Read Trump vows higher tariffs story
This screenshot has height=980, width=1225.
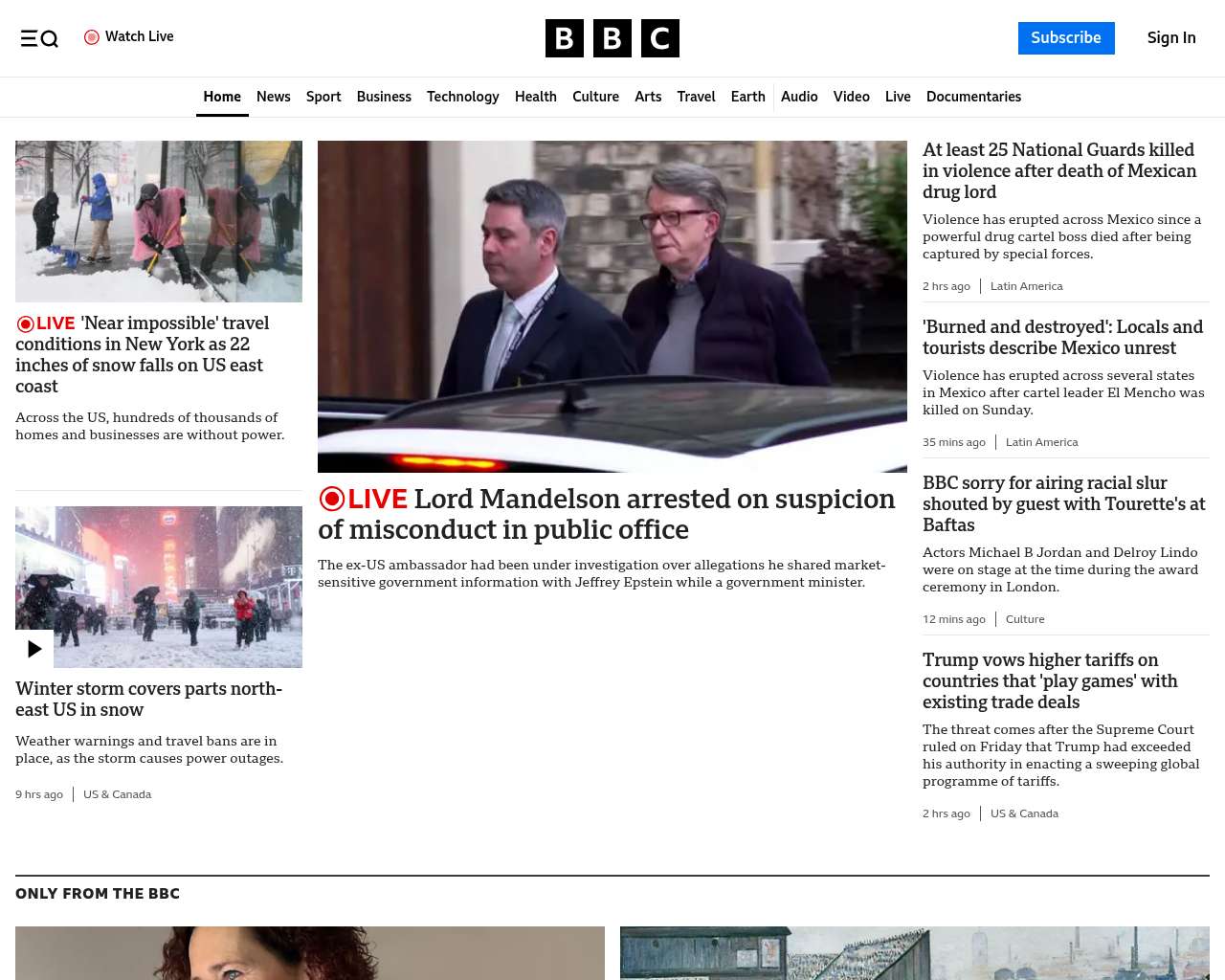(x=1050, y=681)
